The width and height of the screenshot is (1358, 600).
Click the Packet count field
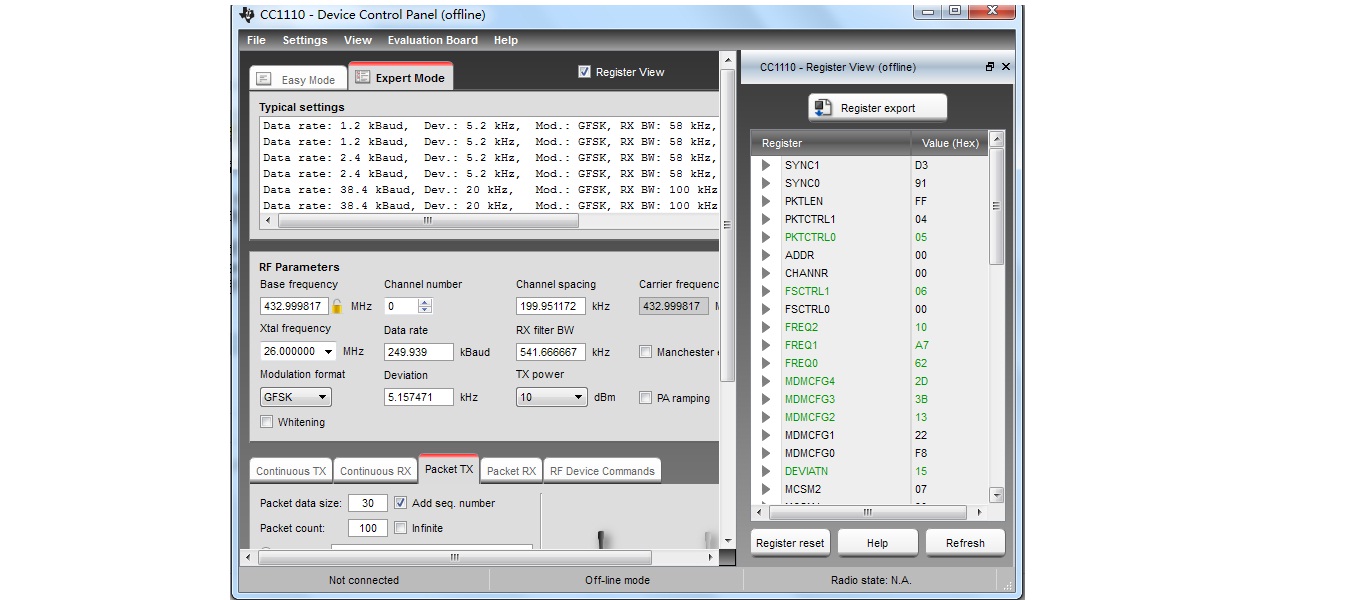pos(368,528)
